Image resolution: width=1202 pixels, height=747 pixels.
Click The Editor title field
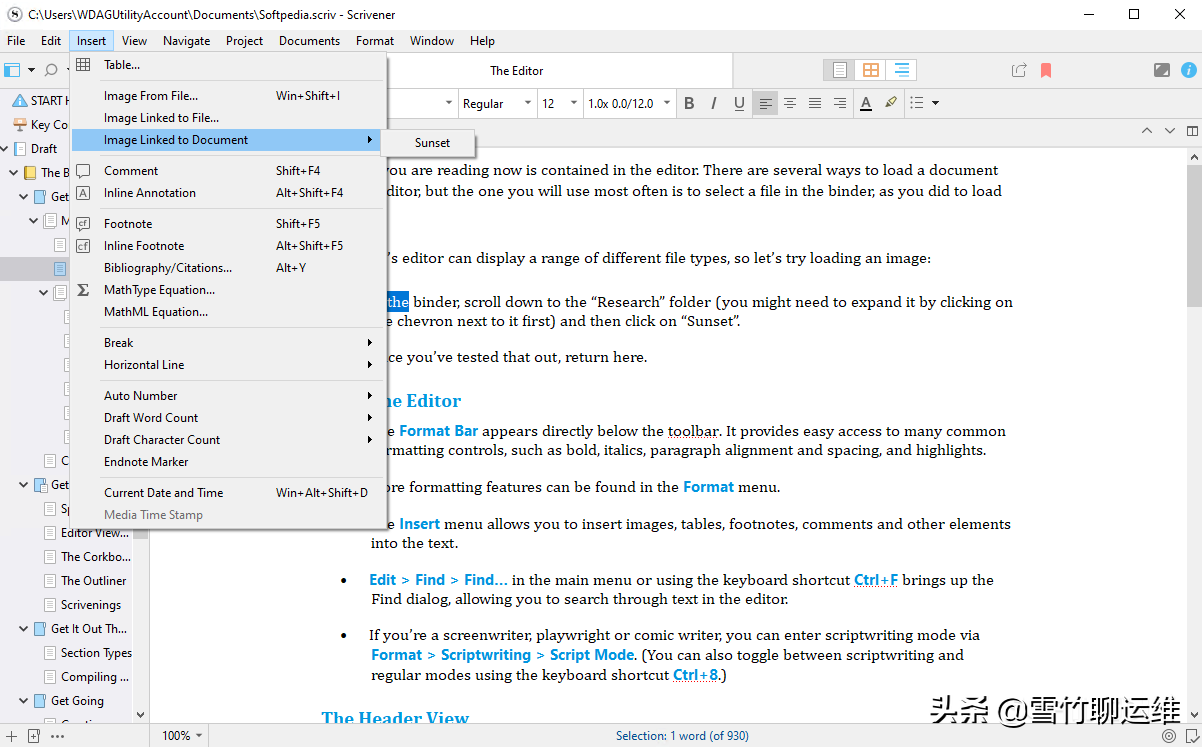coord(516,70)
